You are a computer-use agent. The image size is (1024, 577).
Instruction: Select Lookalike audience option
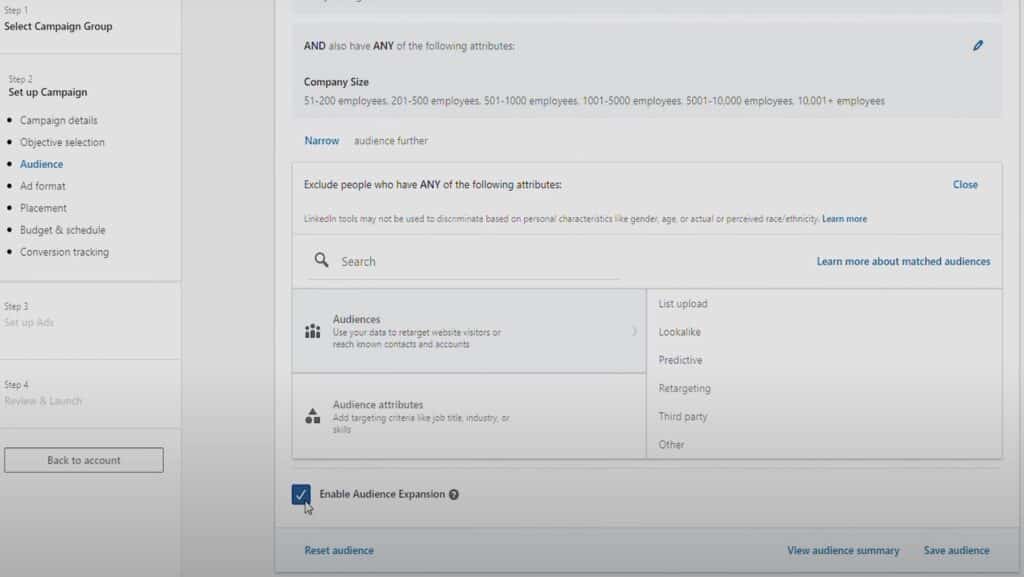(680, 332)
